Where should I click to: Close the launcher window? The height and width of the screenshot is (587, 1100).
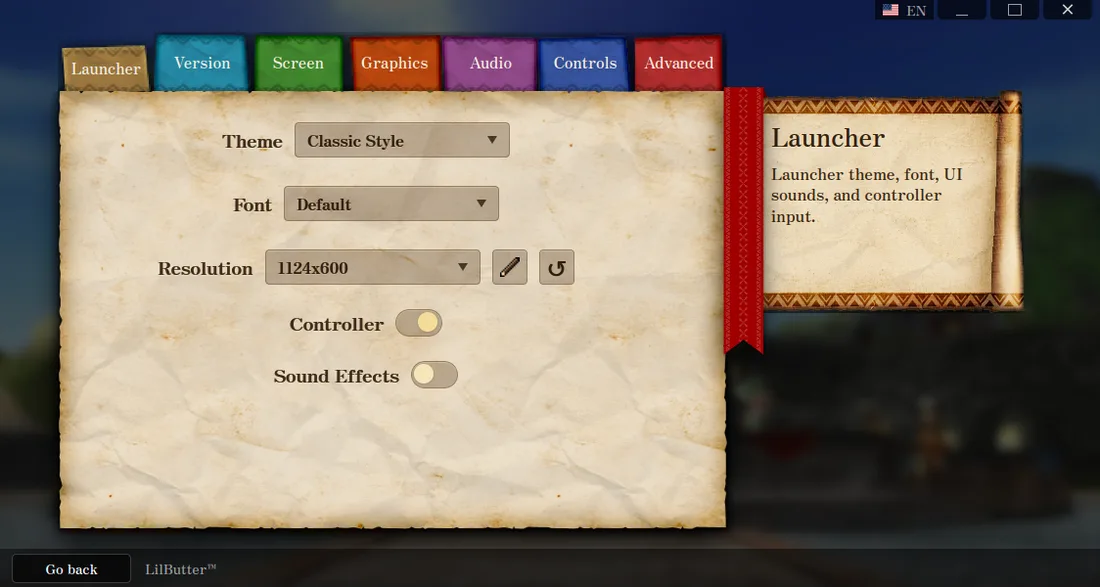pyautogui.click(x=1068, y=10)
